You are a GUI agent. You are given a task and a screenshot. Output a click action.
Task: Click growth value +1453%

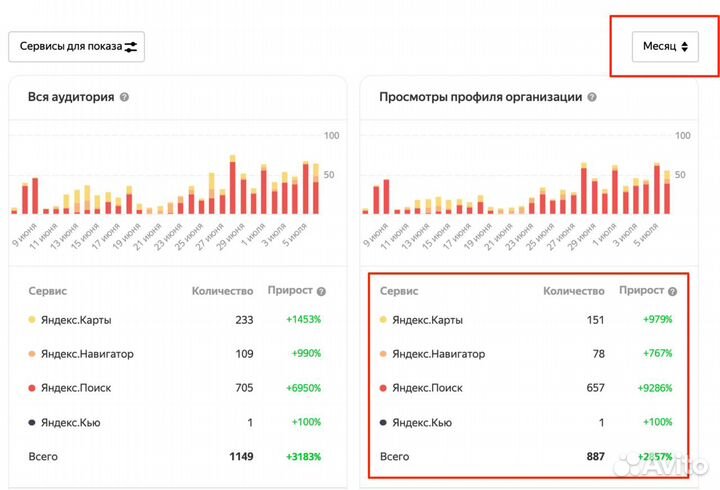(x=304, y=320)
